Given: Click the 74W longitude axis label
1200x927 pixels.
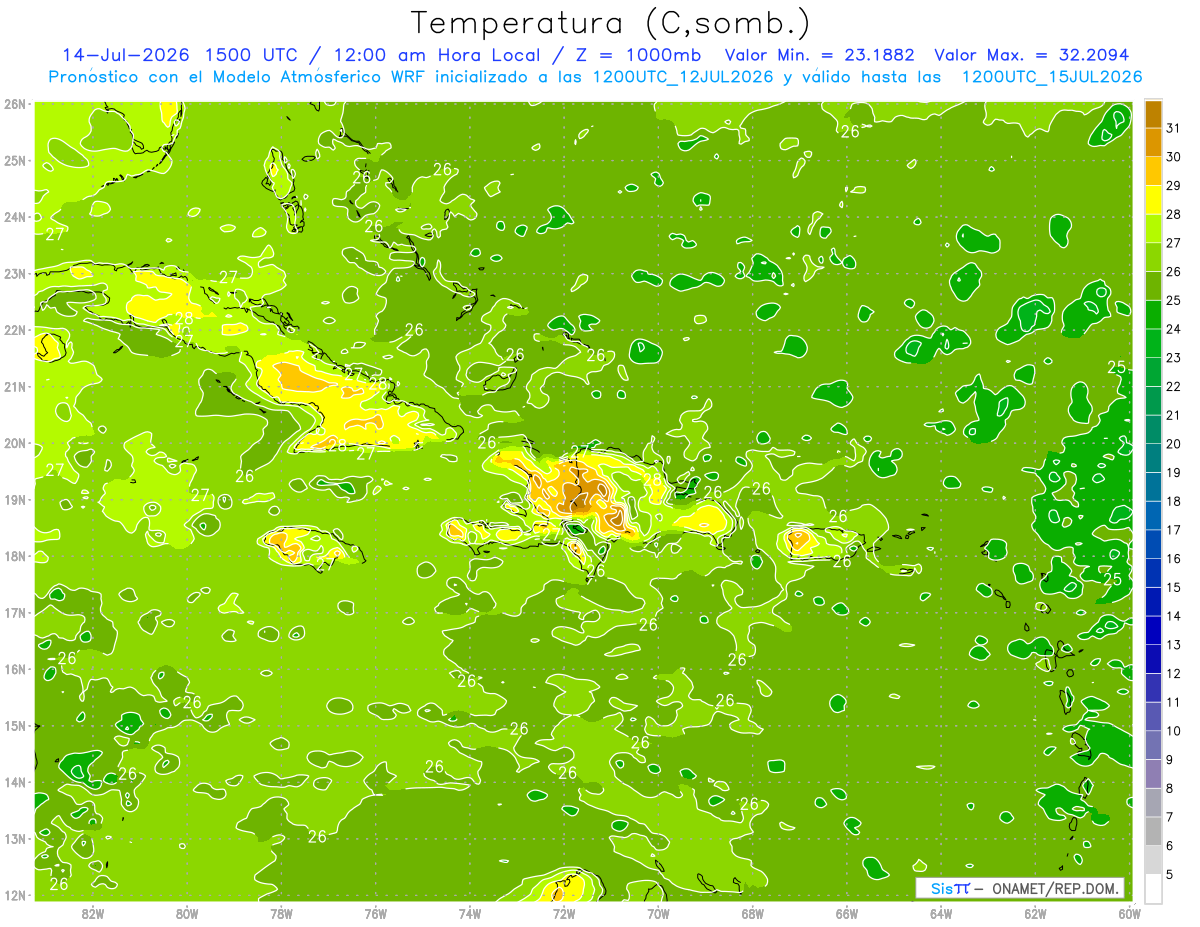Looking at the screenshot, I should tap(470, 913).
